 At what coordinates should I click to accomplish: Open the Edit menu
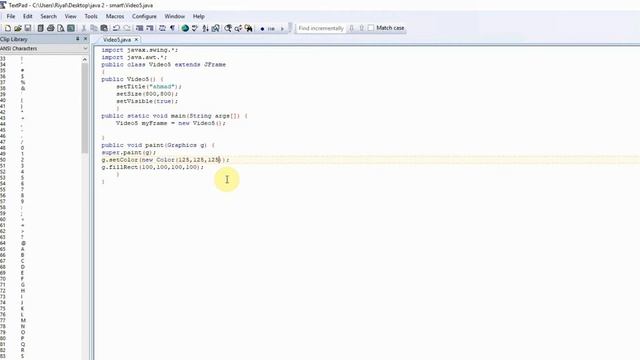[x=27, y=16]
